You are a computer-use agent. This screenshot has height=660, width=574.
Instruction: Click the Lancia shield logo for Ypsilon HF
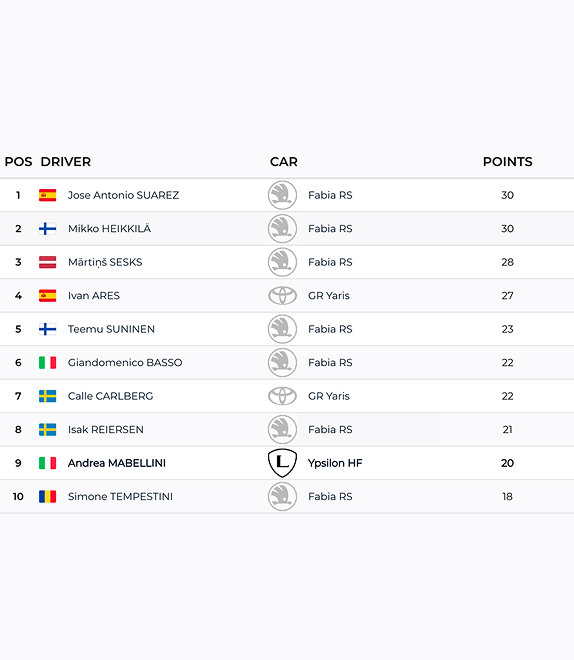(282, 463)
